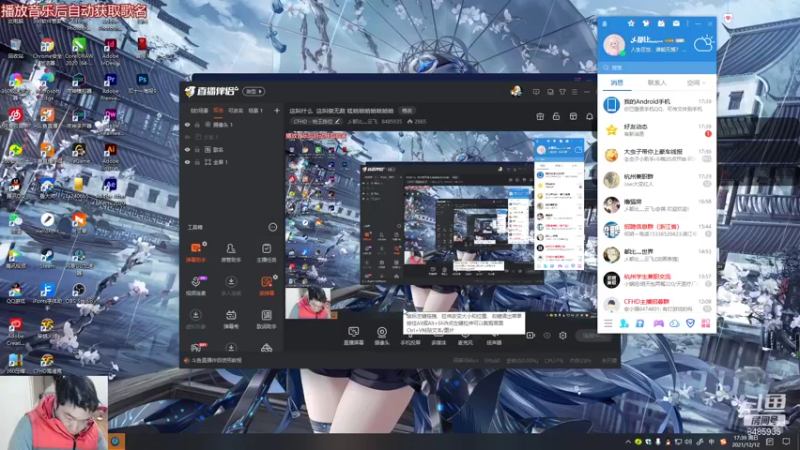Click the start streaming button at bottom right

[593, 335]
